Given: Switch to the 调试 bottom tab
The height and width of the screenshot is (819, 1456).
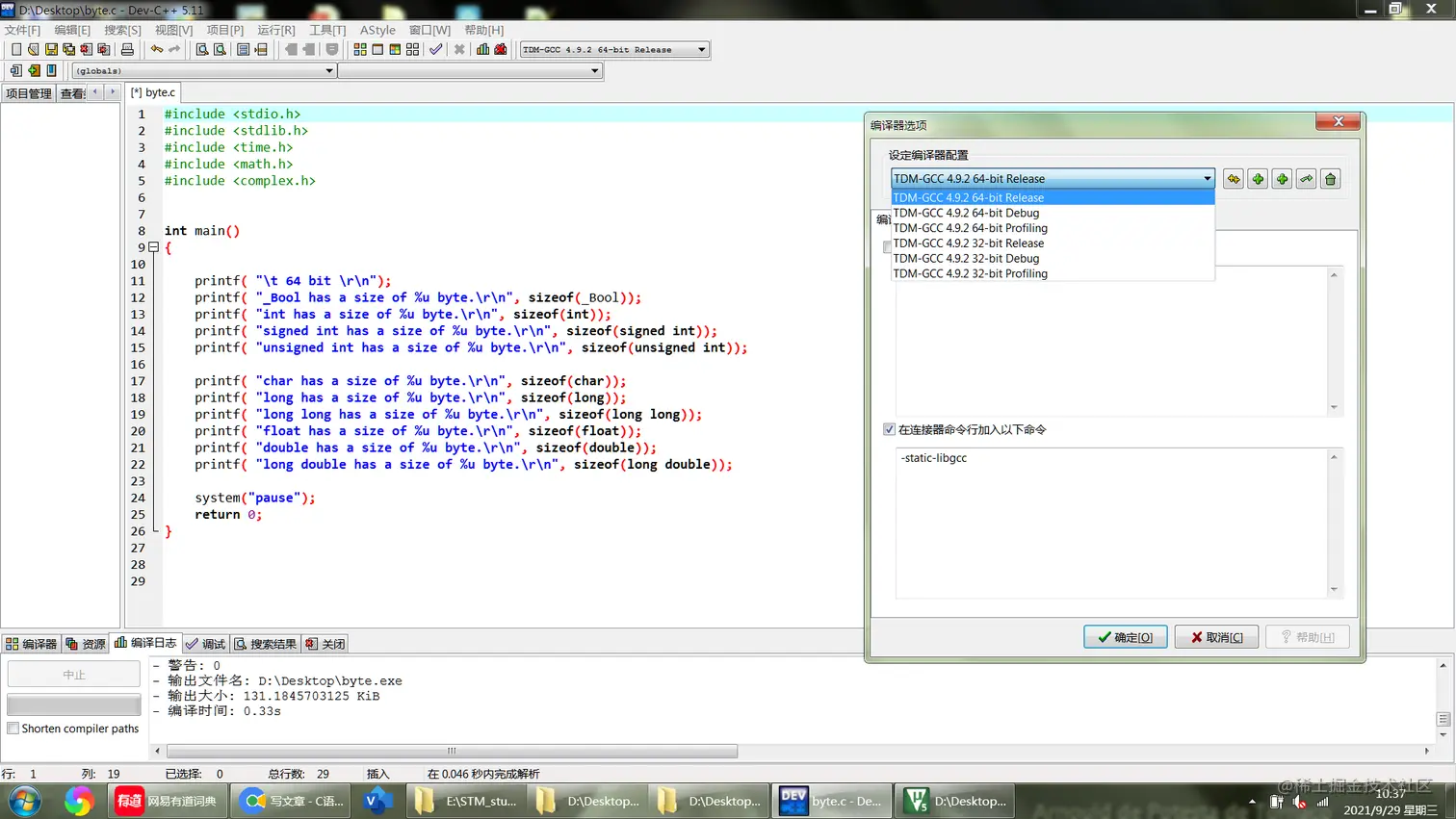Looking at the screenshot, I should [205, 644].
